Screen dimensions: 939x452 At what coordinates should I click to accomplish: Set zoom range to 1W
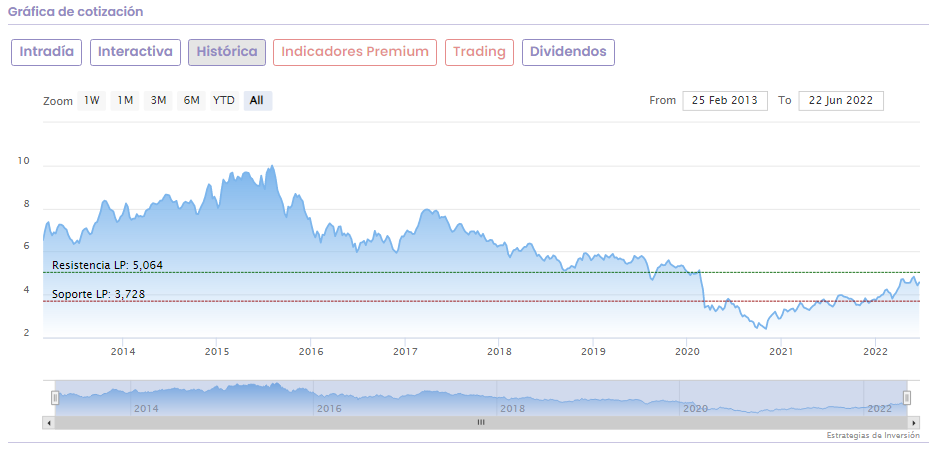(x=92, y=100)
